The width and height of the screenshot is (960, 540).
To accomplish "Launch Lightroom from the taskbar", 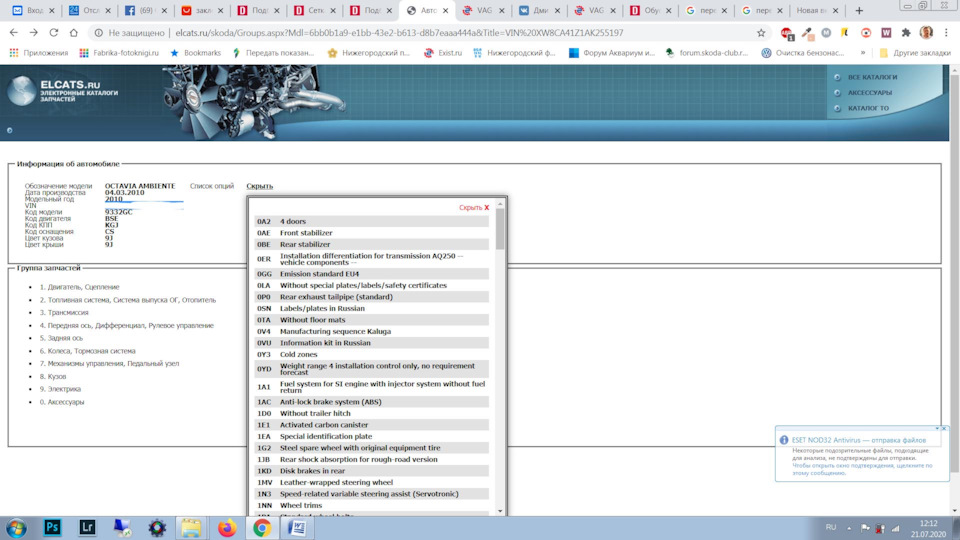I will click(x=88, y=527).
